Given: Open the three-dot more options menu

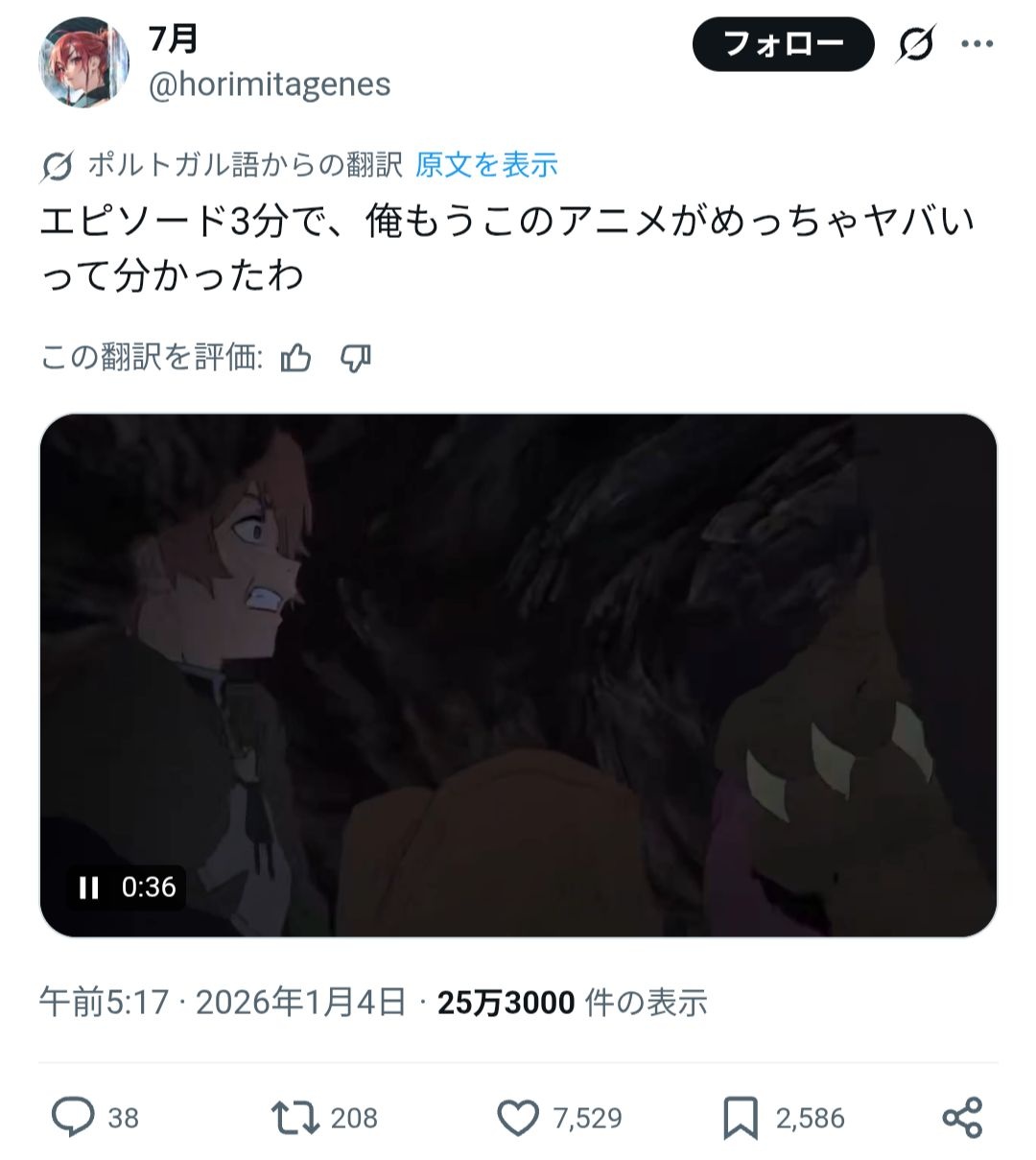Looking at the screenshot, I should point(977,44).
